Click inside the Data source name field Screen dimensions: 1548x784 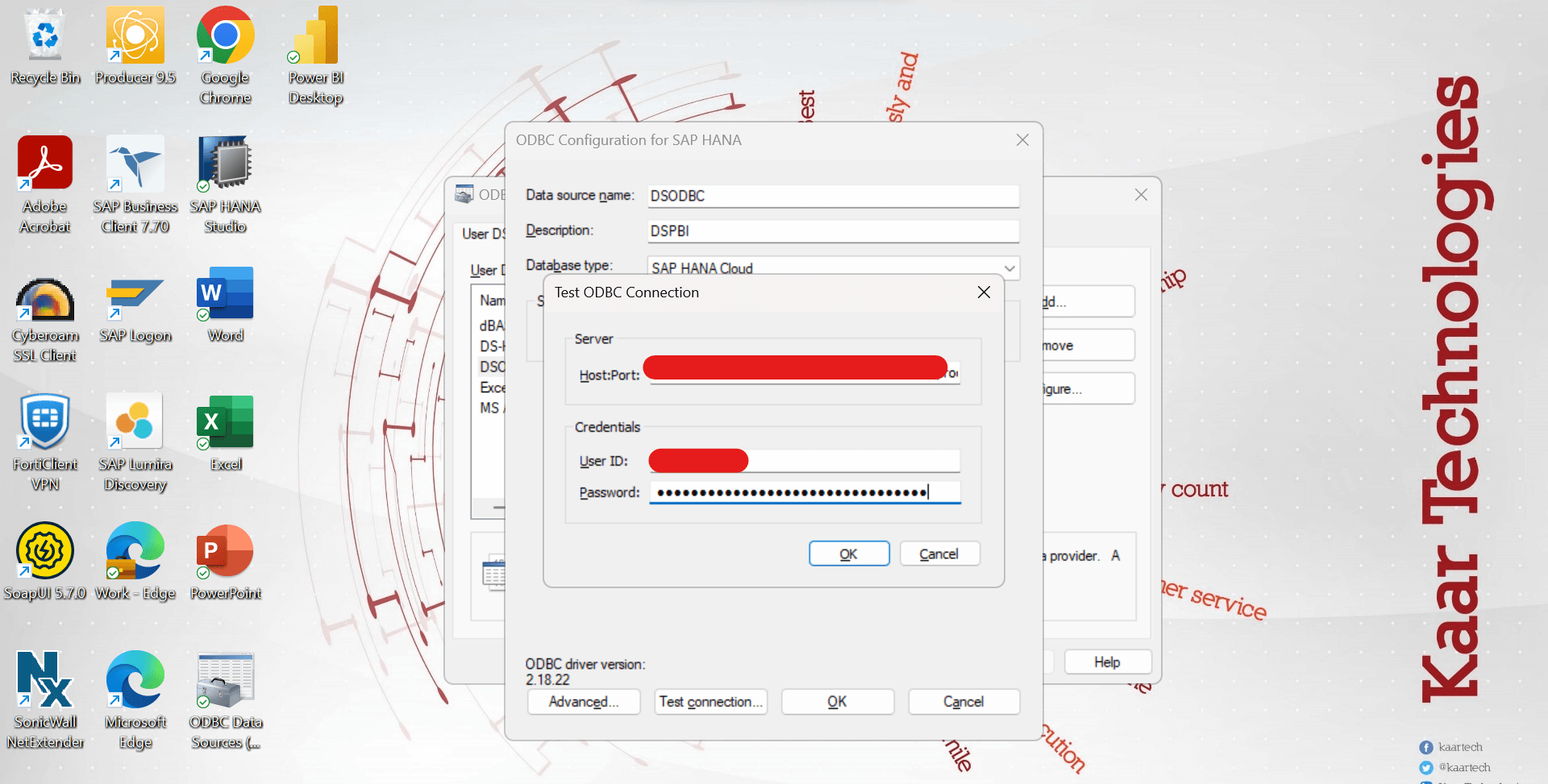click(832, 196)
